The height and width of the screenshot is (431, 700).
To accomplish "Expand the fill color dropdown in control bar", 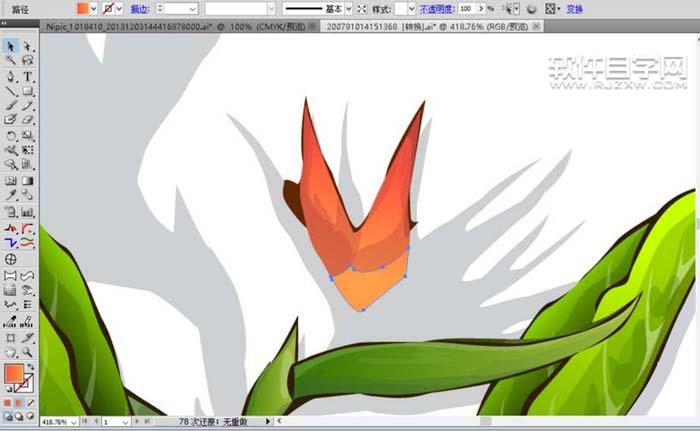I will 96,8.
